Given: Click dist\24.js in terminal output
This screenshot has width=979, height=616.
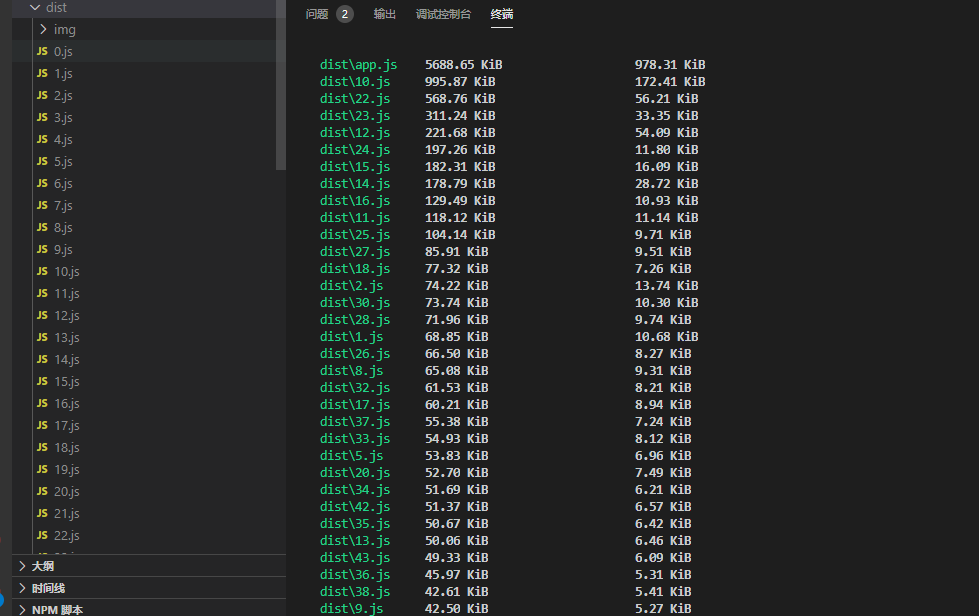Looking at the screenshot, I should click(355, 150).
